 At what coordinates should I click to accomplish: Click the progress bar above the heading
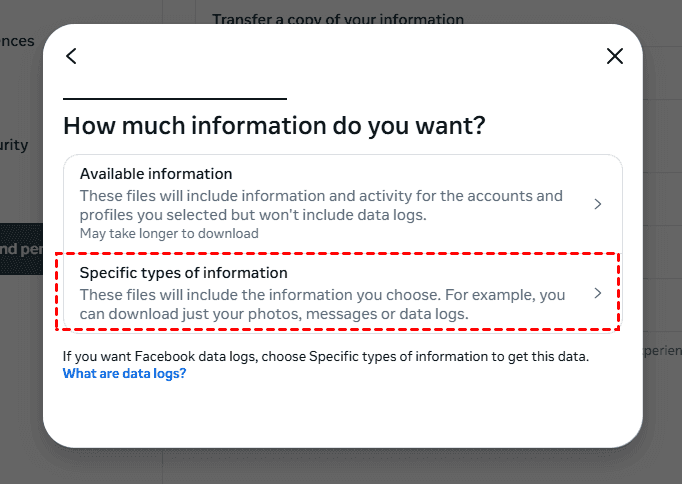point(175,99)
